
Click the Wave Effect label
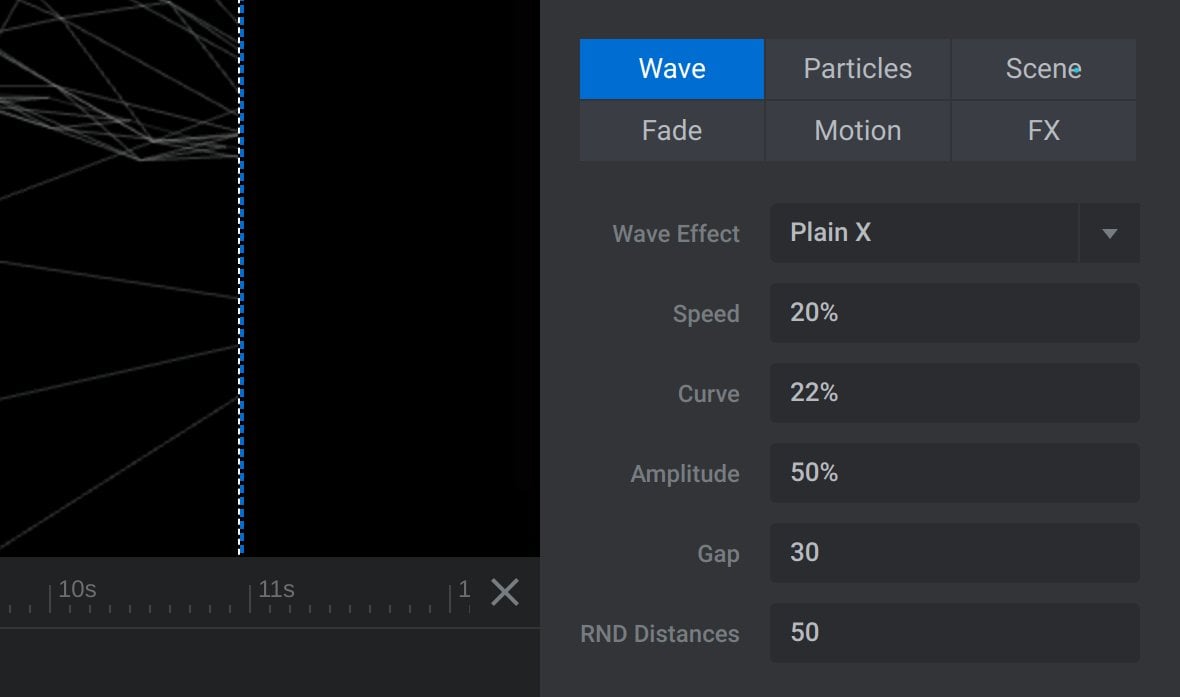675,234
